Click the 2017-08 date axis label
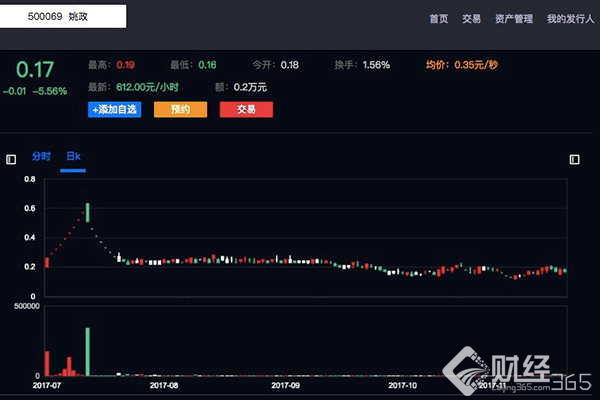 point(164,385)
